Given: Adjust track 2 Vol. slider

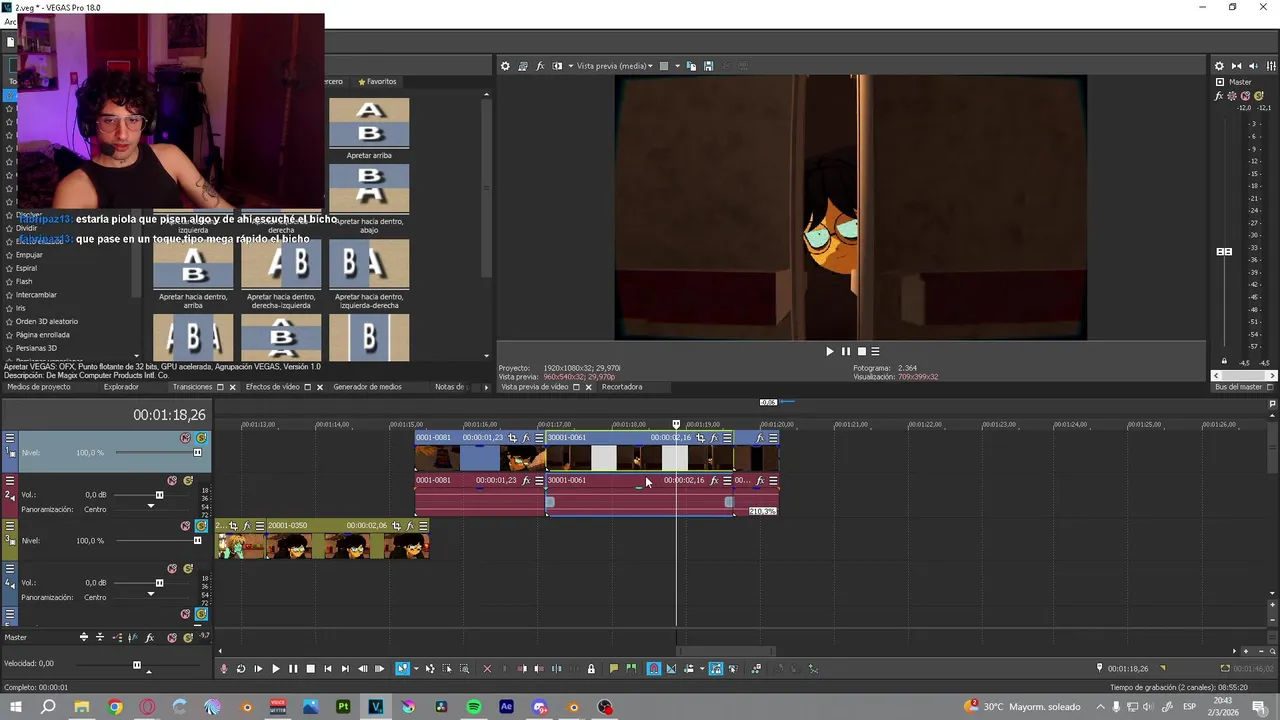Looking at the screenshot, I should click(159, 495).
